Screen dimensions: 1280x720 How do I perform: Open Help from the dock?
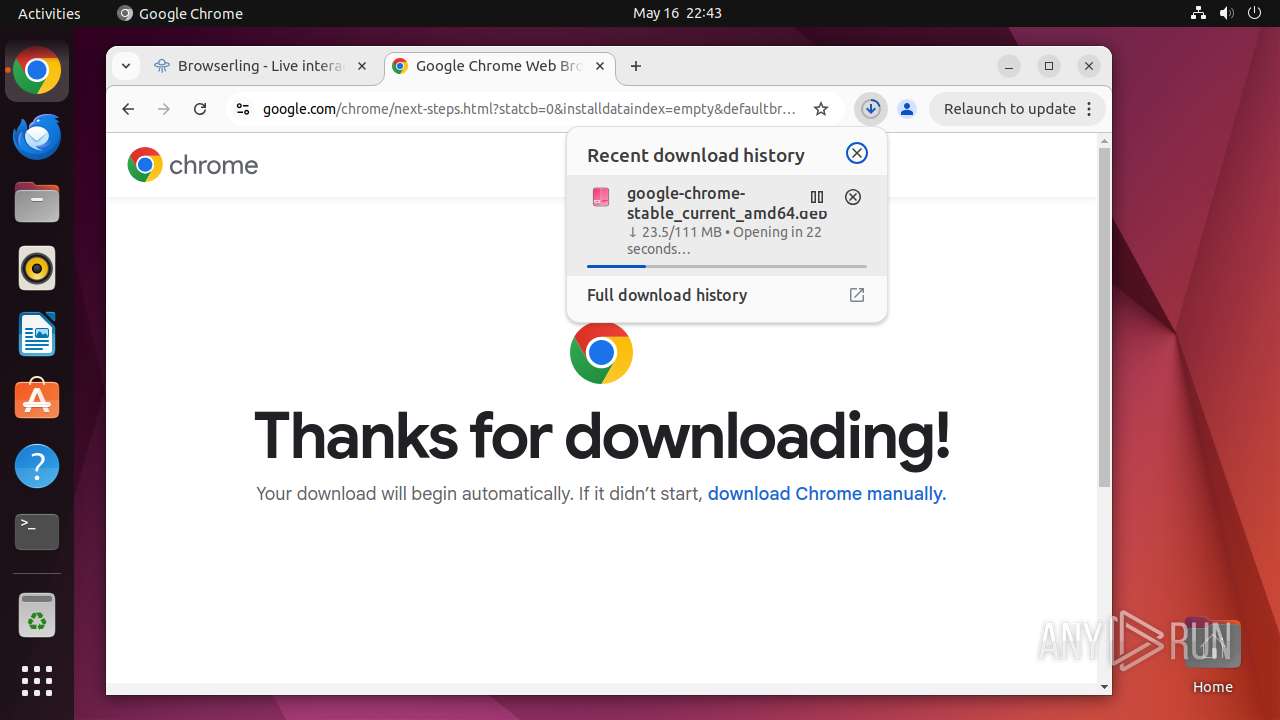coord(37,466)
